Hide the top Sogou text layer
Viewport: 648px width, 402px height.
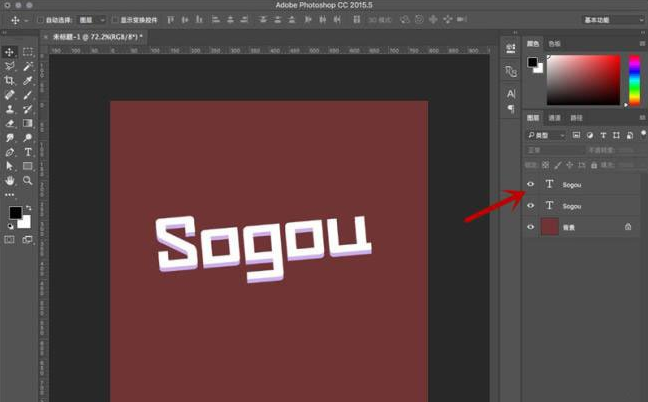[x=531, y=184]
